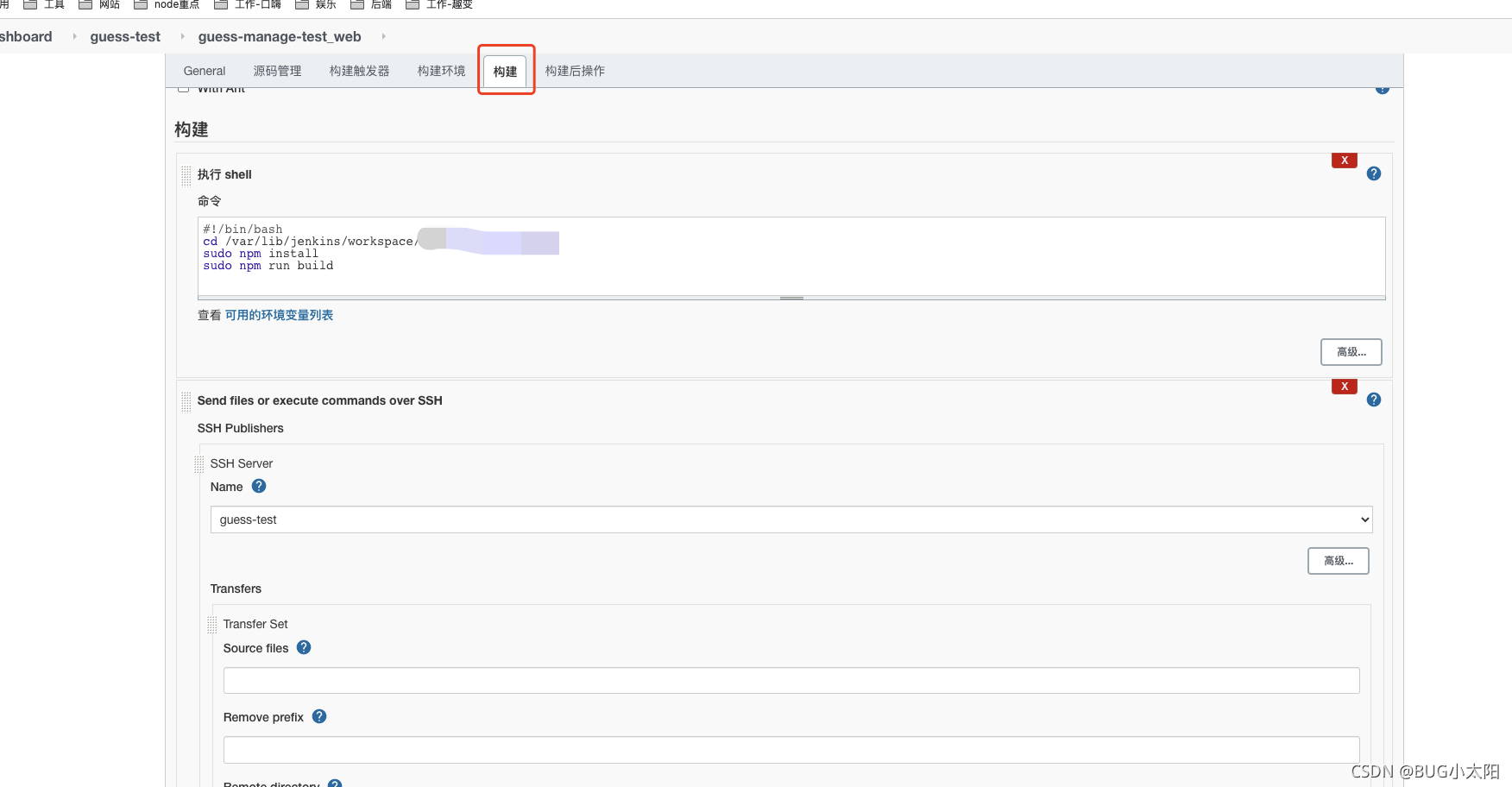Click 高级 button under SSH Server name
Viewport: 1512px width, 787px height.
click(x=1339, y=561)
